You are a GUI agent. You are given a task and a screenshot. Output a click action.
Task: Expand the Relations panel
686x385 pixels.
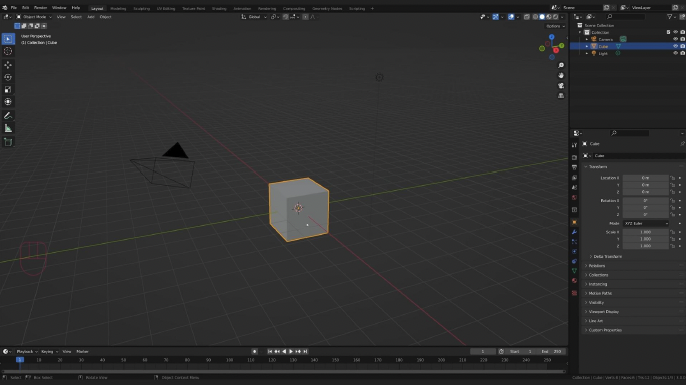[x=596, y=266]
